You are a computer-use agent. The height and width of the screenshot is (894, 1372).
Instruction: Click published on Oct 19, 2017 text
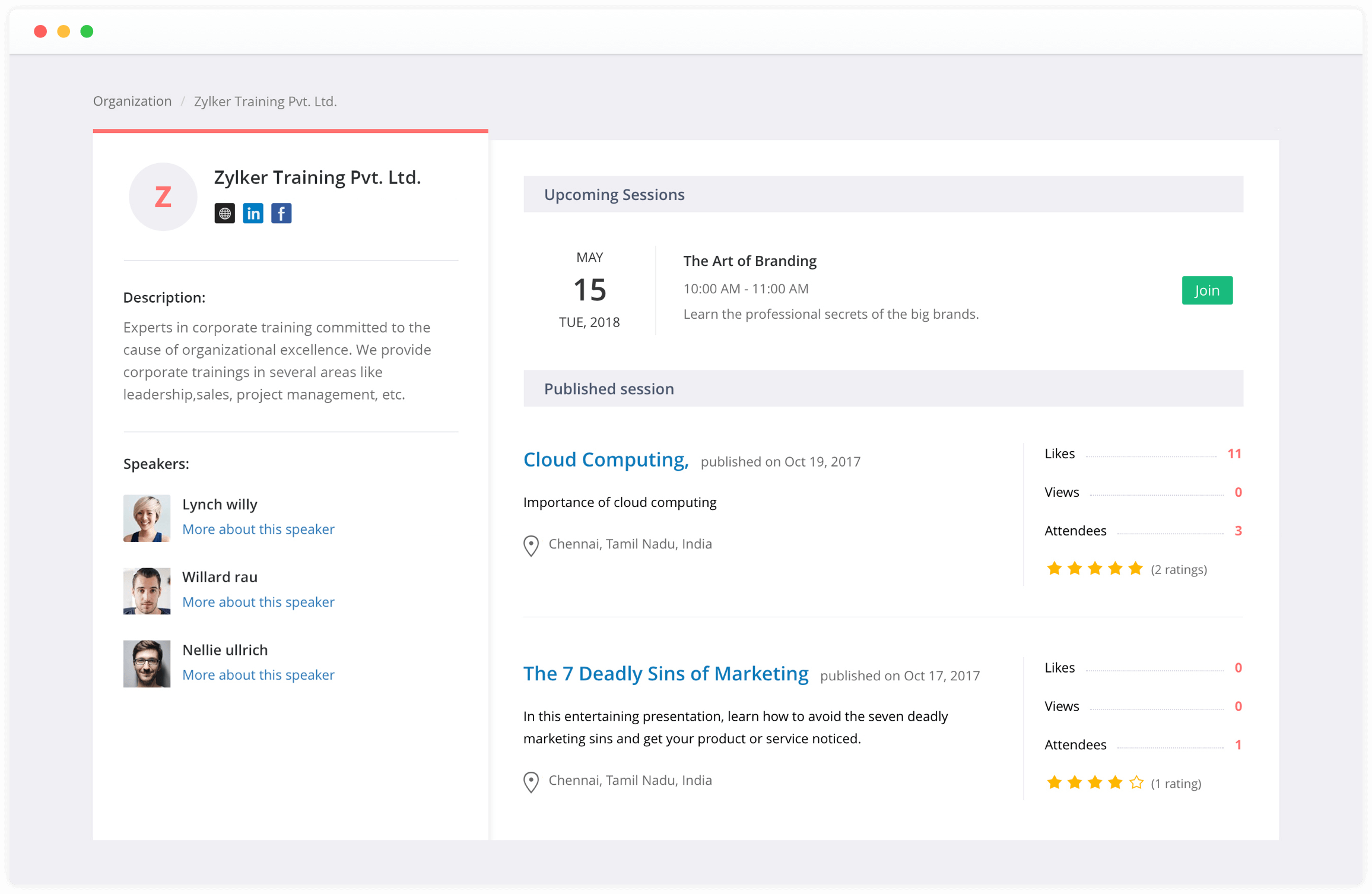(x=780, y=462)
